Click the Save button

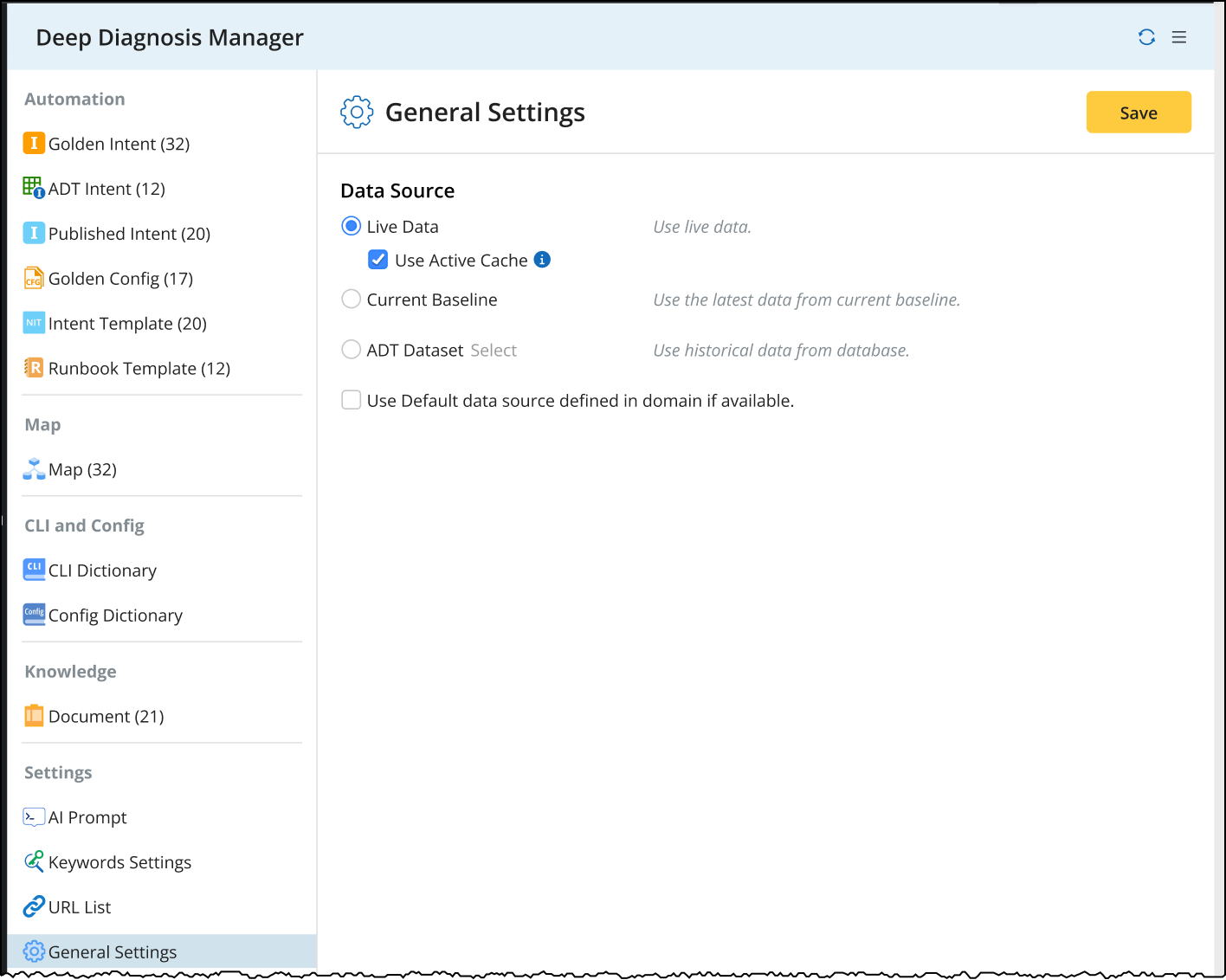(1139, 113)
